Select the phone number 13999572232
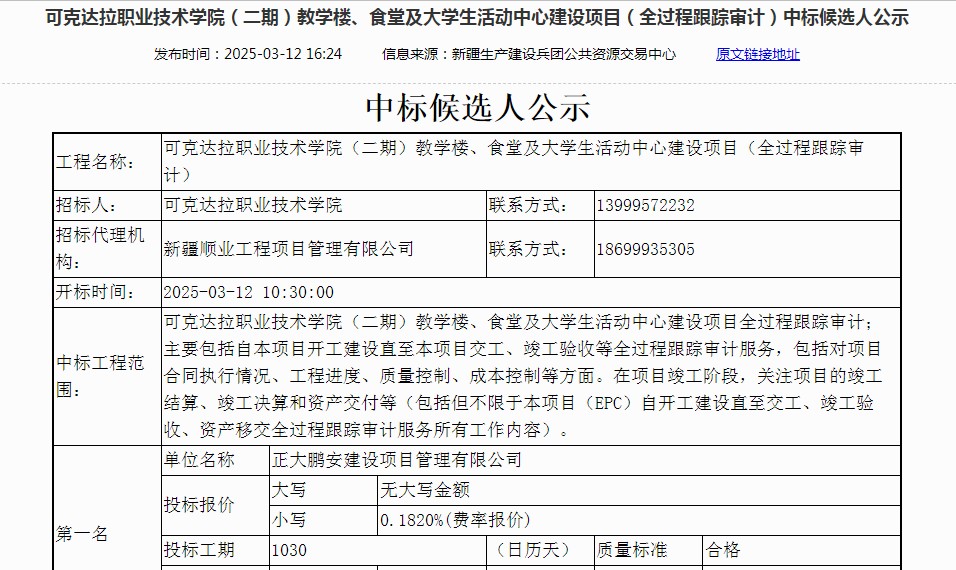956x570 pixels. click(x=645, y=205)
